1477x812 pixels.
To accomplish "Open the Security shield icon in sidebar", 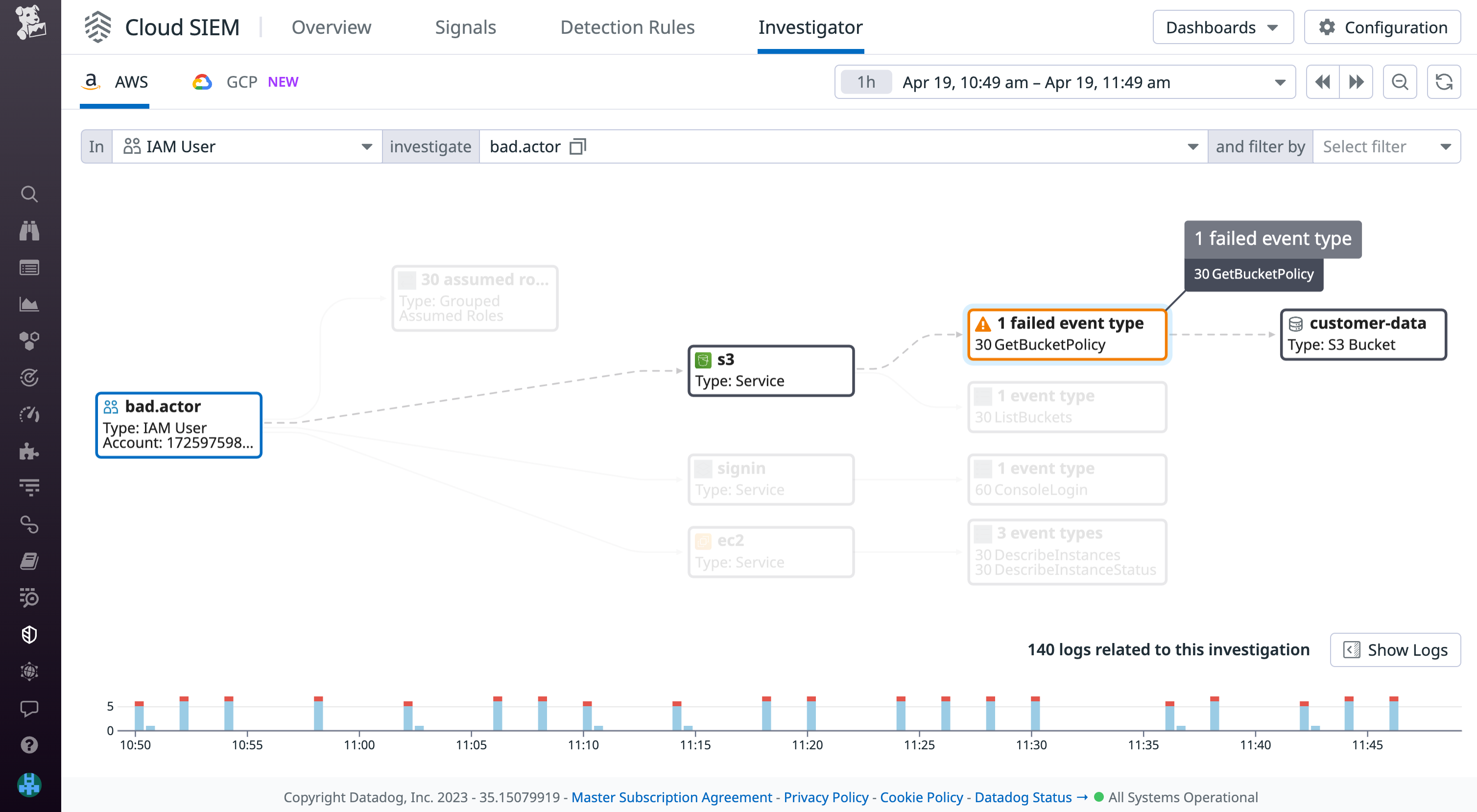I will pyautogui.click(x=29, y=634).
